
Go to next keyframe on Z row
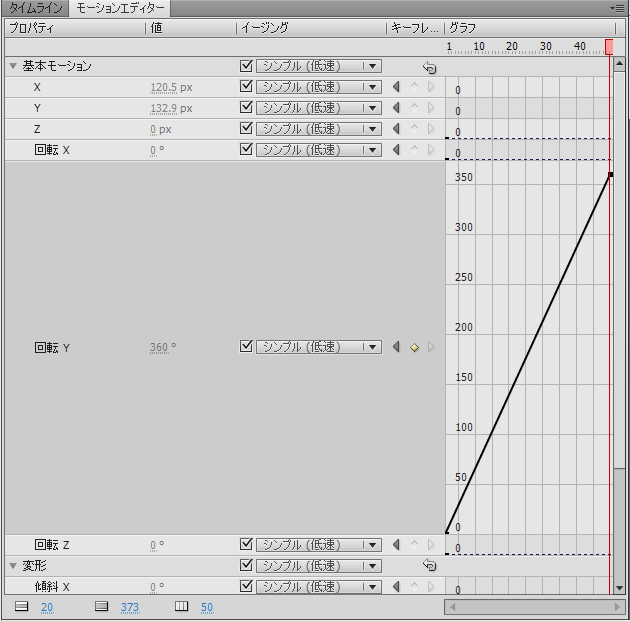click(x=431, y=128)
